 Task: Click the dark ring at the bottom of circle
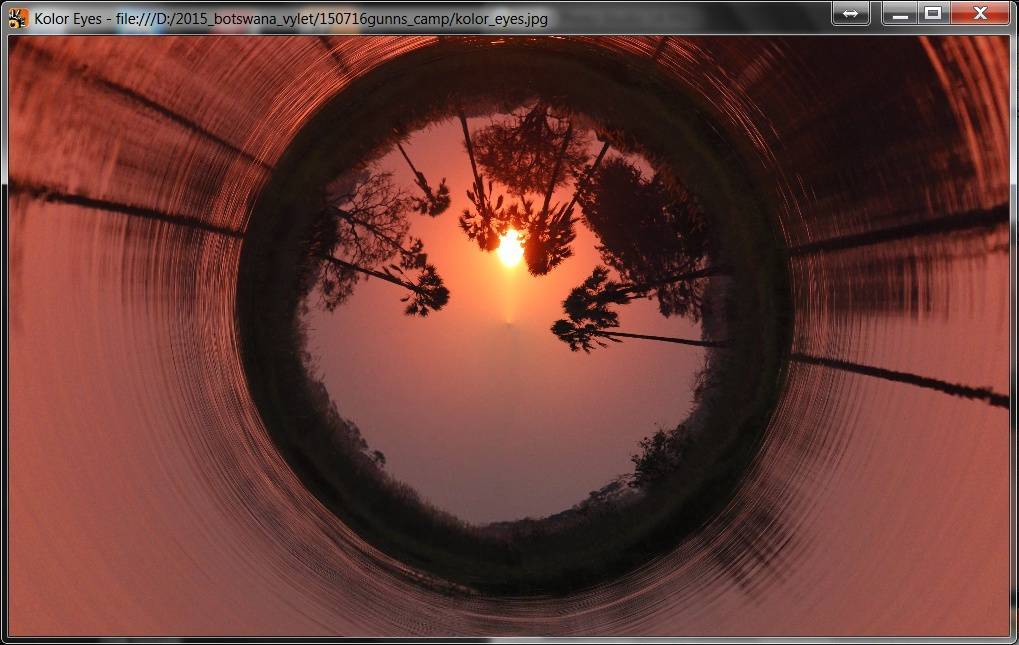(510, 560)
